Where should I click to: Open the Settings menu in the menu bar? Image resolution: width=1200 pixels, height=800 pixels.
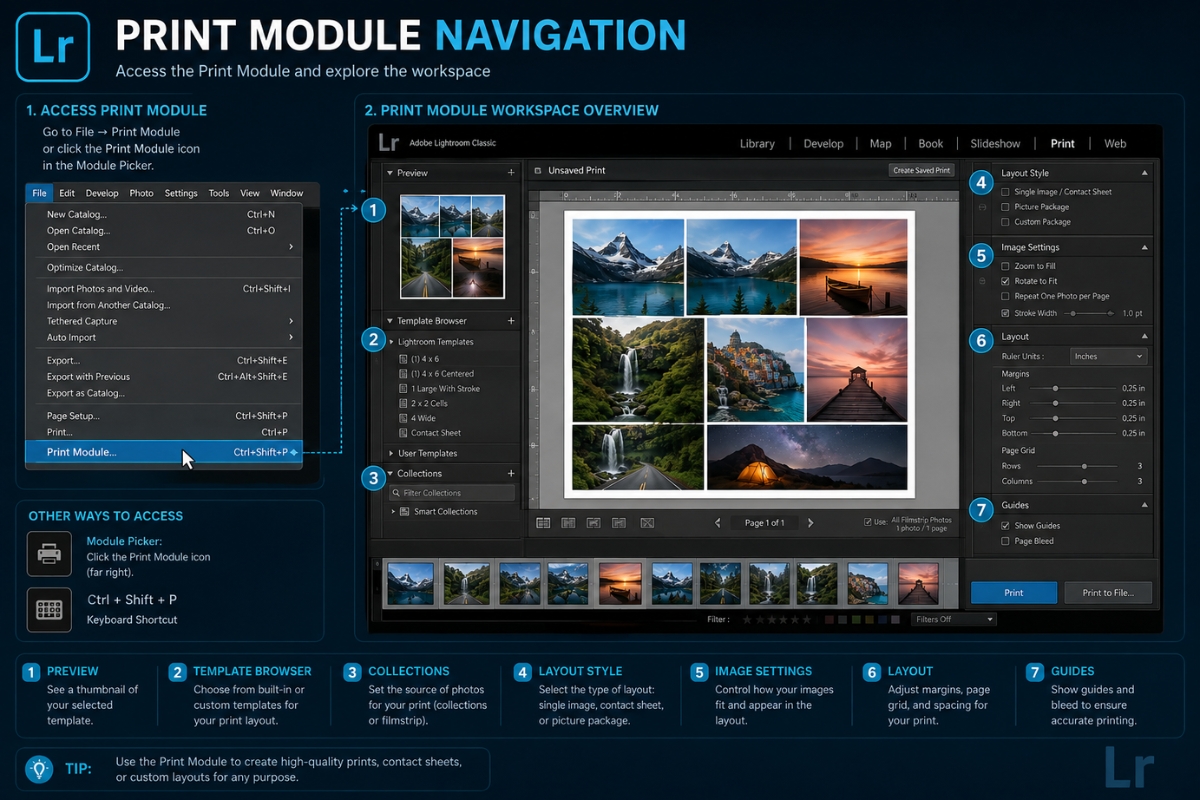[x=181, y=193]
